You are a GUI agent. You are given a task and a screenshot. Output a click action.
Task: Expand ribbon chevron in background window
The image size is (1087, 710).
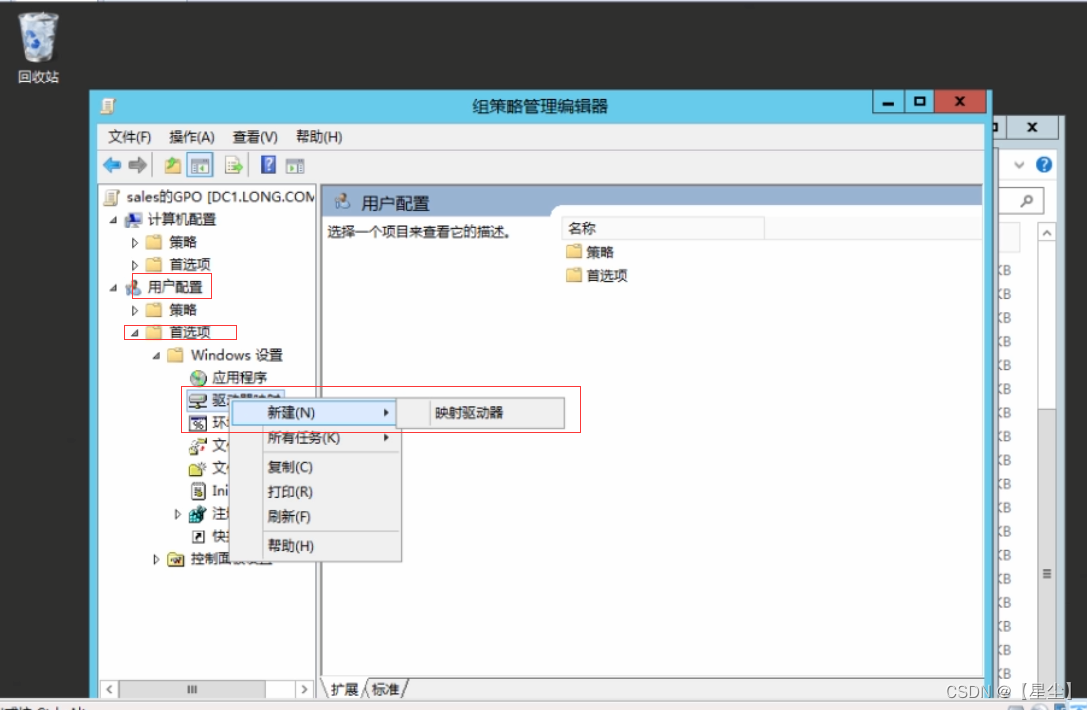click(x=1019, y=165)
